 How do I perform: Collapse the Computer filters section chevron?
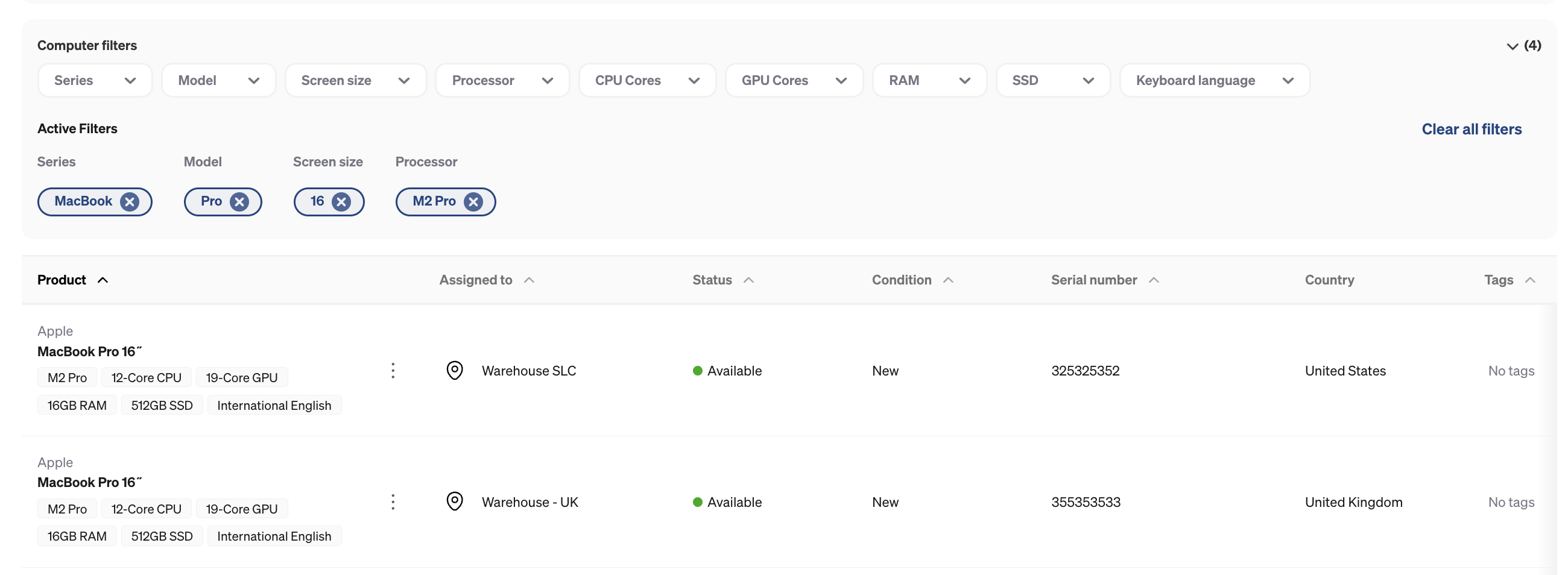[x=1512, y=46]
